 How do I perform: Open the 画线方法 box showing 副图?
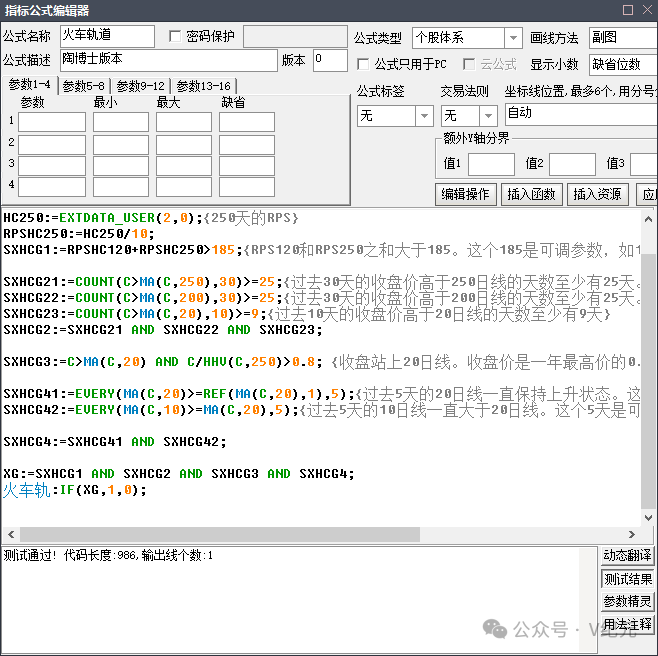click(623, 38)
